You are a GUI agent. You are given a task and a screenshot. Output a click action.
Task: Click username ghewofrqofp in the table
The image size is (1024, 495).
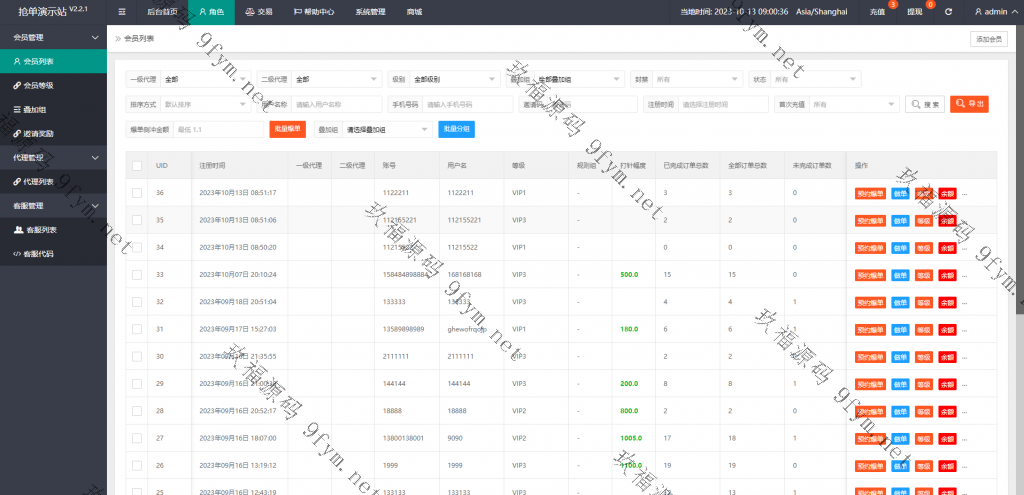coord(467,329)
